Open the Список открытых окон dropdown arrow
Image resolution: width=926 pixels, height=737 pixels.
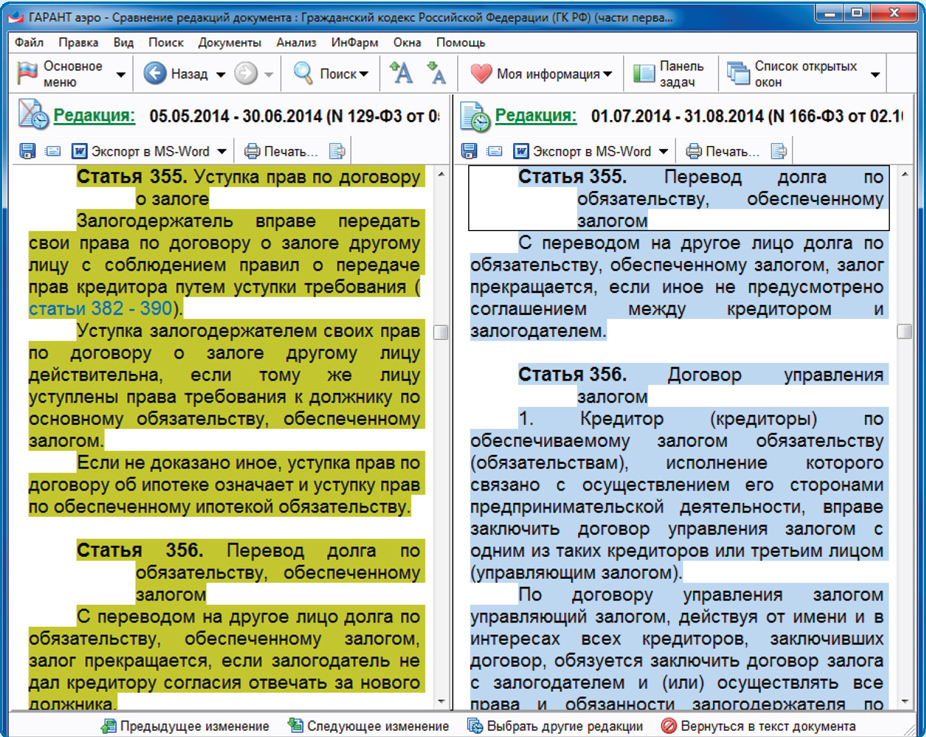[x=875, y=75]
